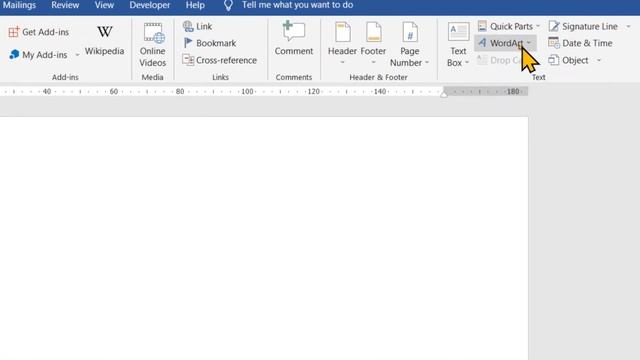Expand the My Add-ins dropdown arrow
Viewport: 640px width, 360px height.
[77, 55]
